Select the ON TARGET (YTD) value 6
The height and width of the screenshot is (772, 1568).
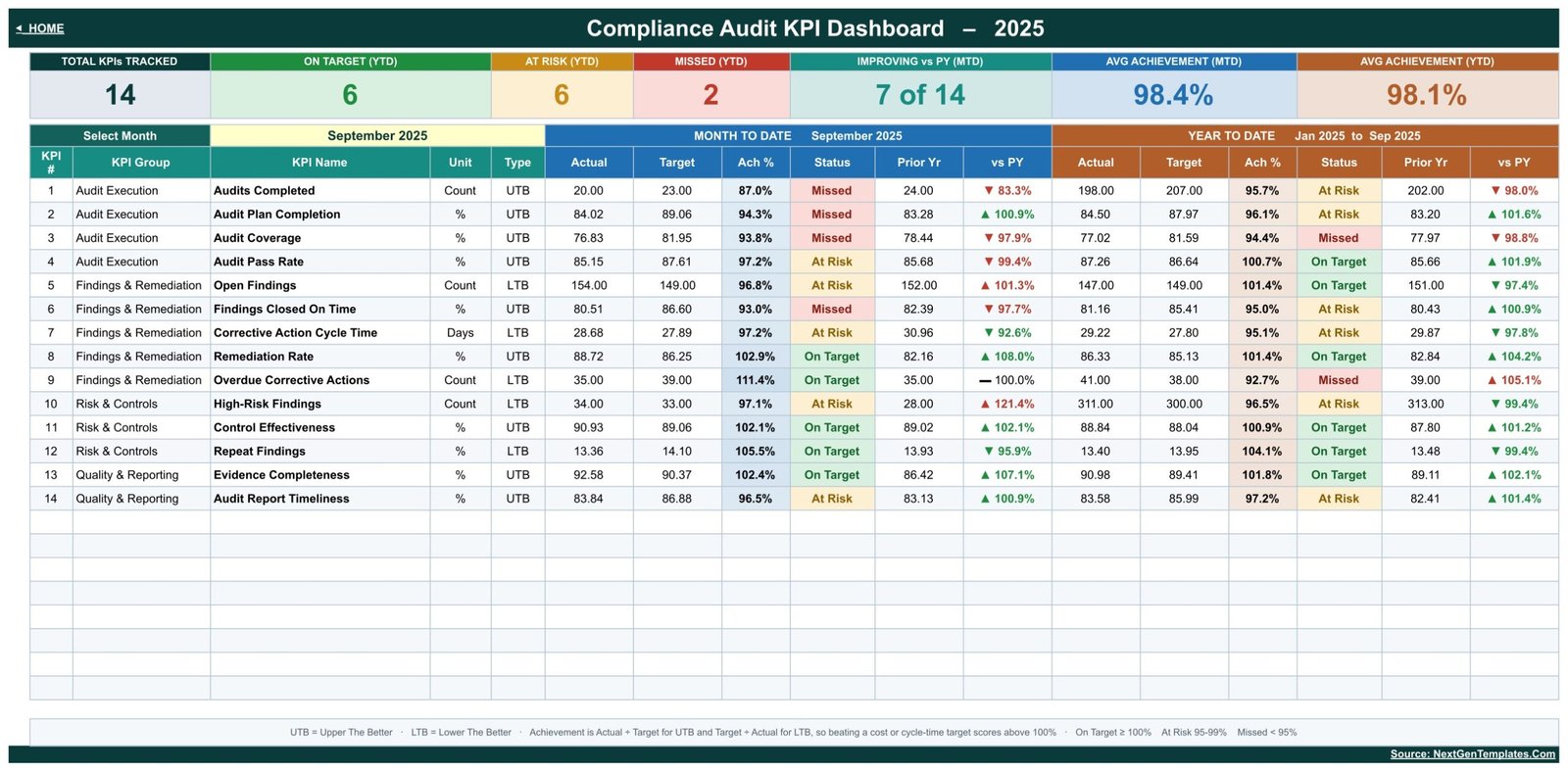pos(350,95)
